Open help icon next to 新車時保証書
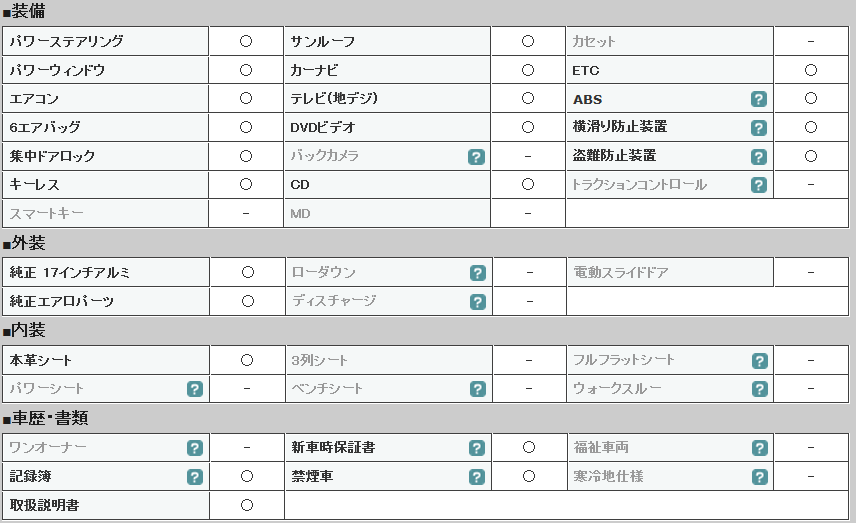 (x=477, y=448)
